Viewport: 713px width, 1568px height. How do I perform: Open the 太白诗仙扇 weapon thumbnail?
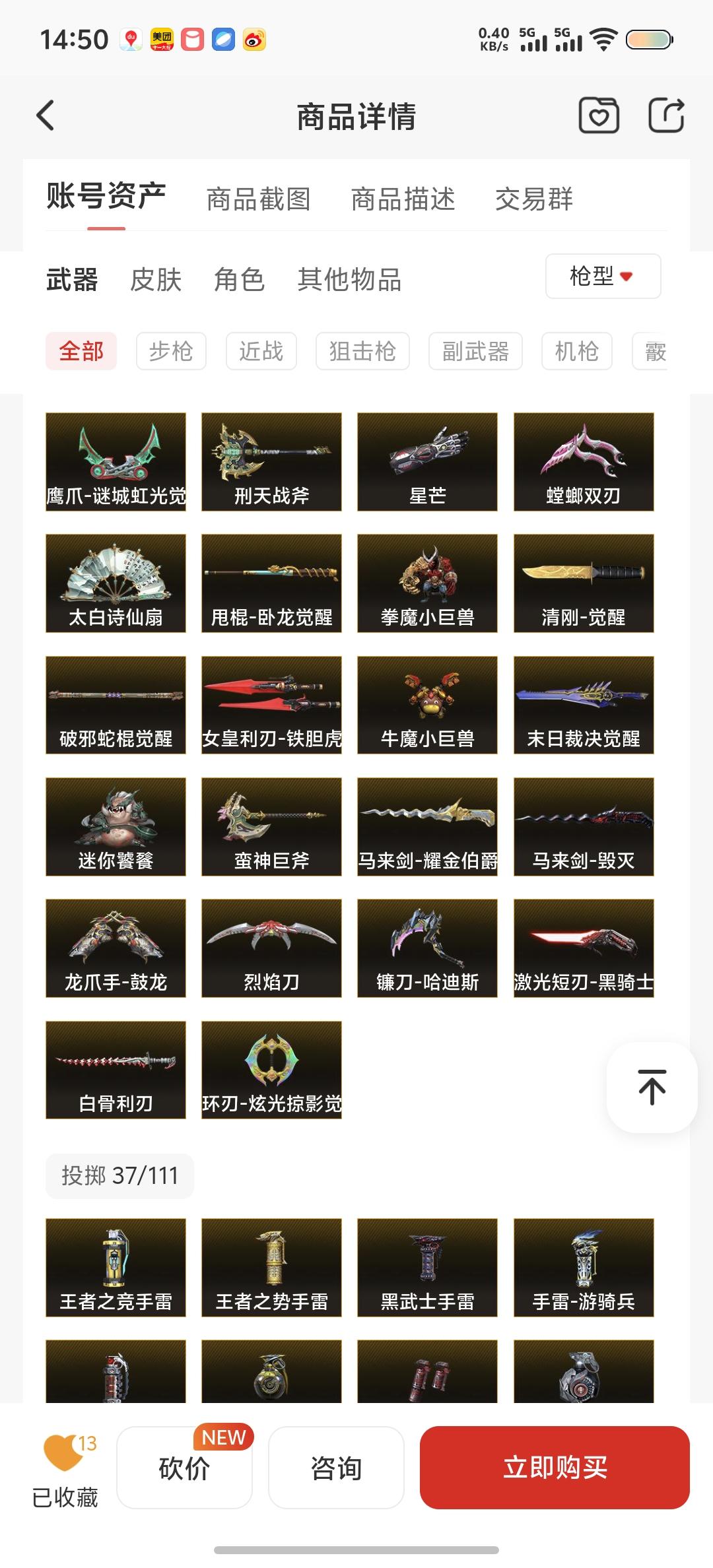coord(116,583)
